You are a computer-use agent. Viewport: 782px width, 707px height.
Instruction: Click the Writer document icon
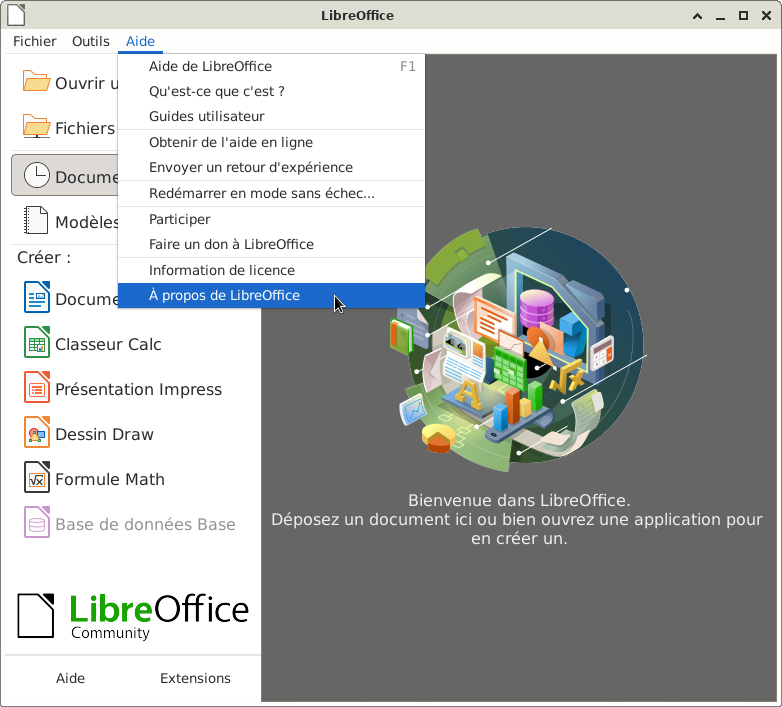(x=36, y=297)
